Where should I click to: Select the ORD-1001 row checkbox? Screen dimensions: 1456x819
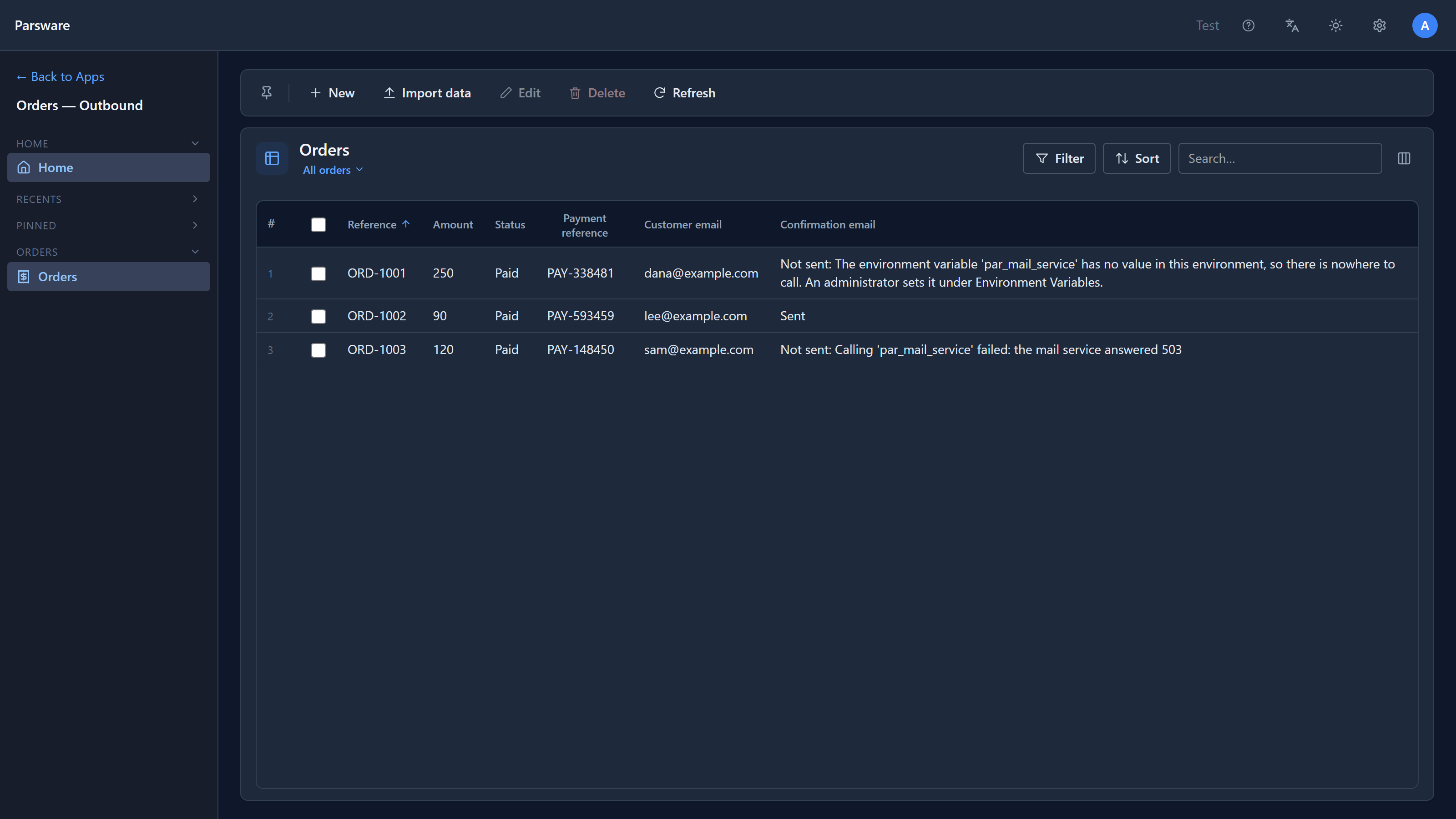pos(318,273)
